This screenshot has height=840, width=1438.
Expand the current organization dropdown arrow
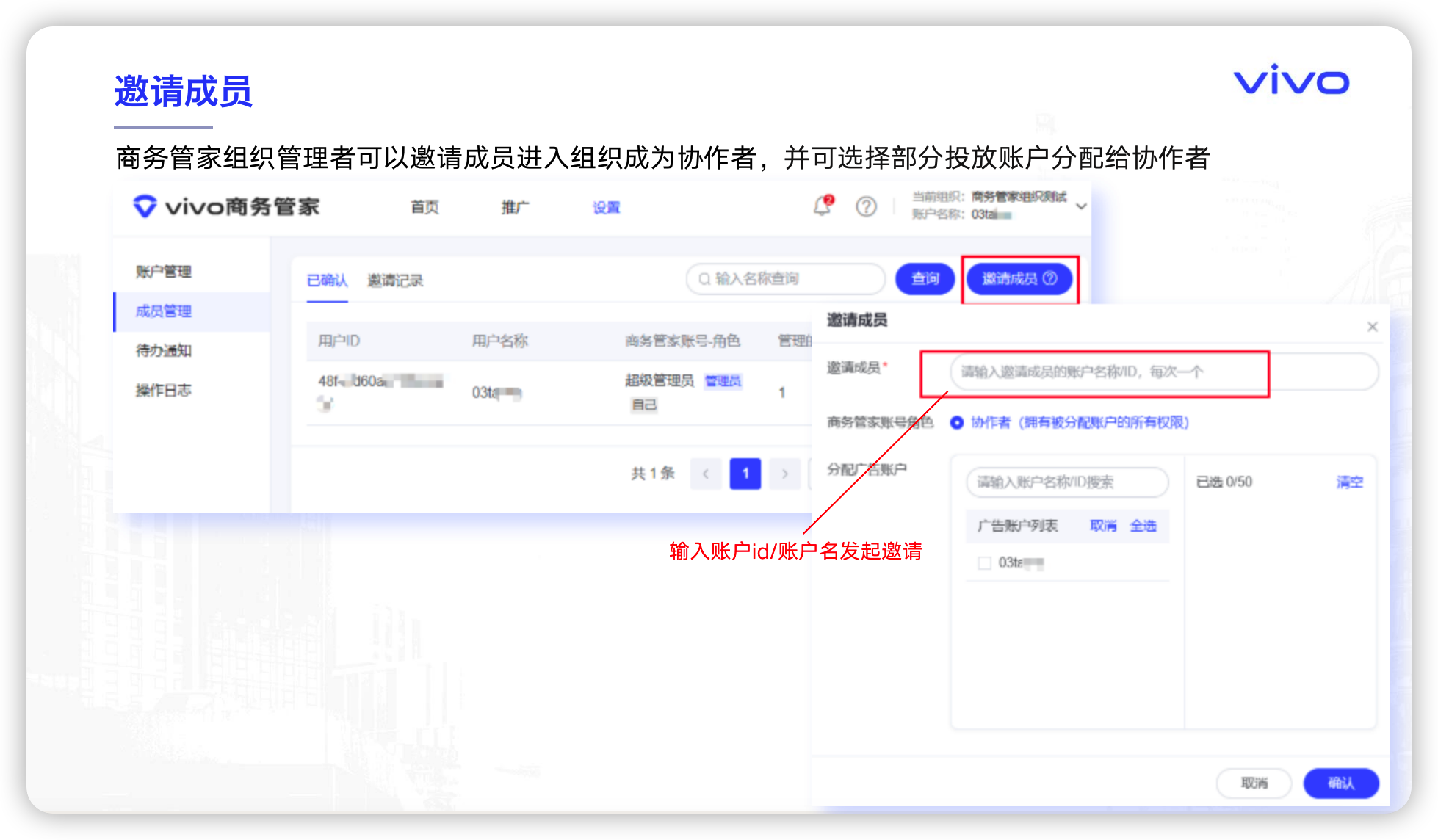pos(1081,206)
